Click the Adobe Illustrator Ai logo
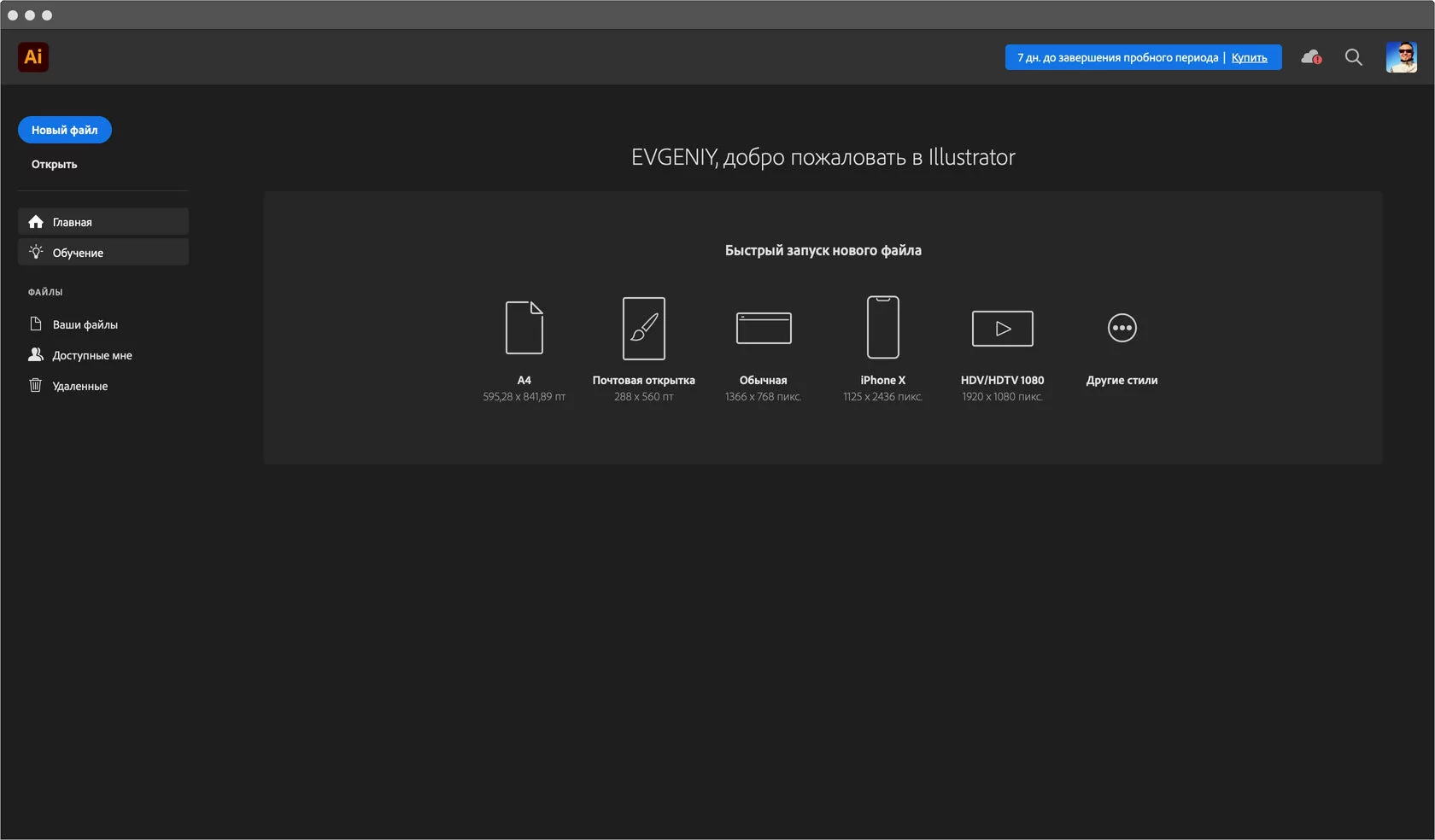The height and width of the screenshot is (840, 1435). 33,57
